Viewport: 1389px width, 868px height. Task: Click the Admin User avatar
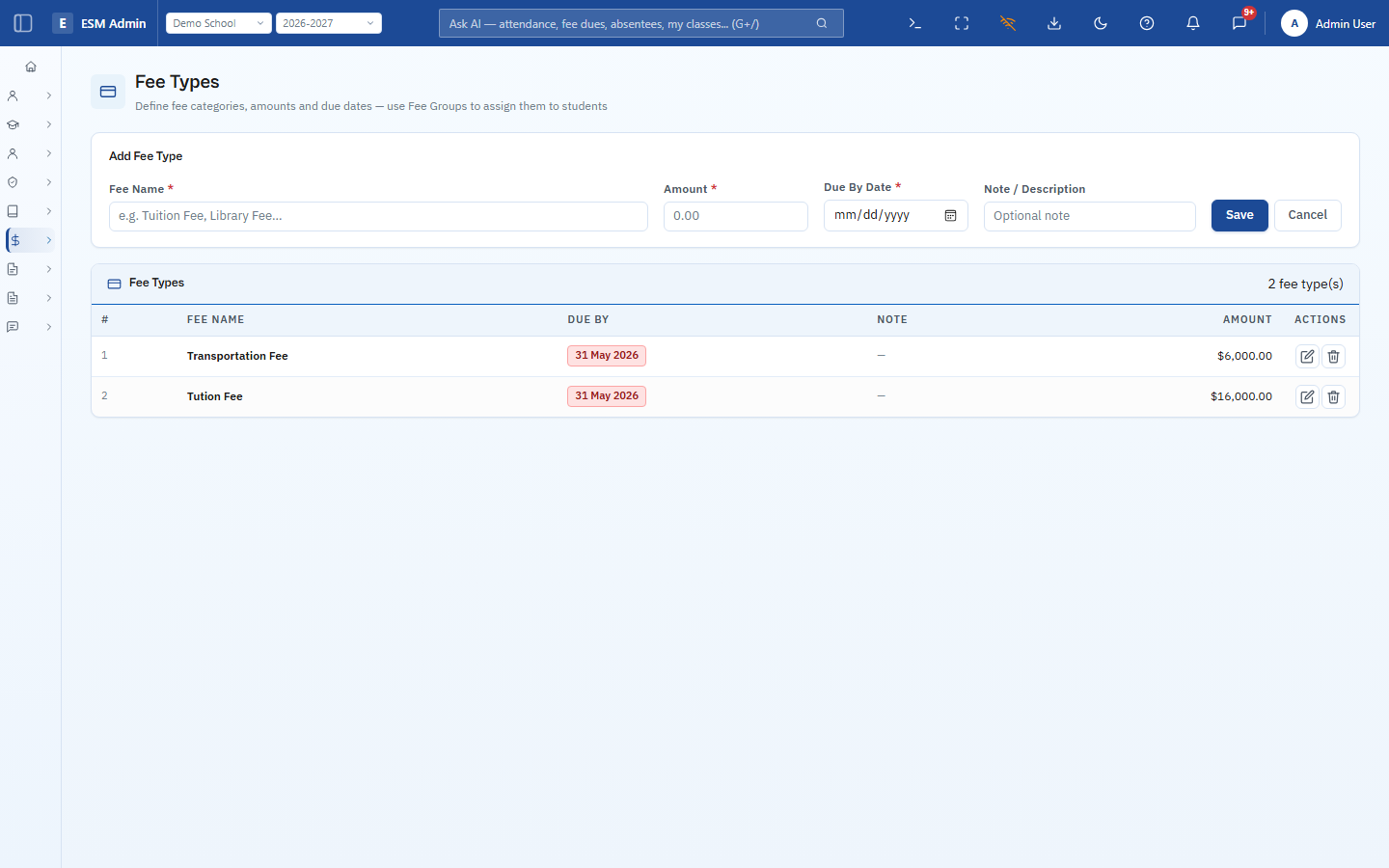click(x=1294, y=23)
